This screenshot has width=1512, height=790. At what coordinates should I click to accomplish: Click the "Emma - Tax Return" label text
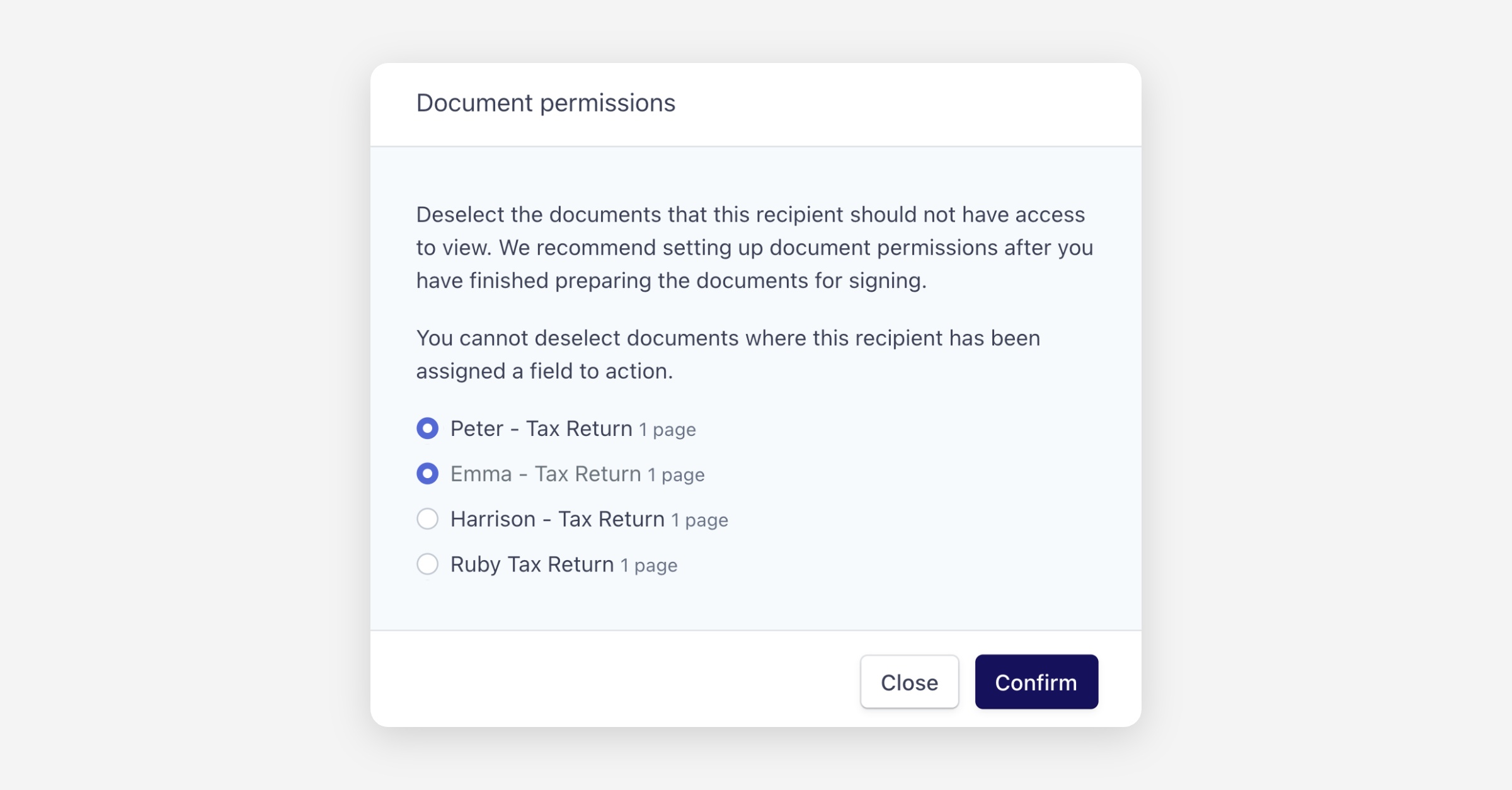pos(545,474)
